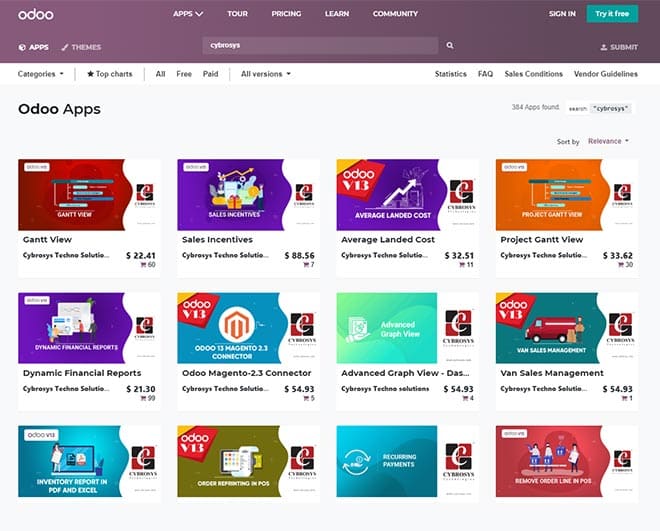Click the search field containing cybrosys

point(320,46)
